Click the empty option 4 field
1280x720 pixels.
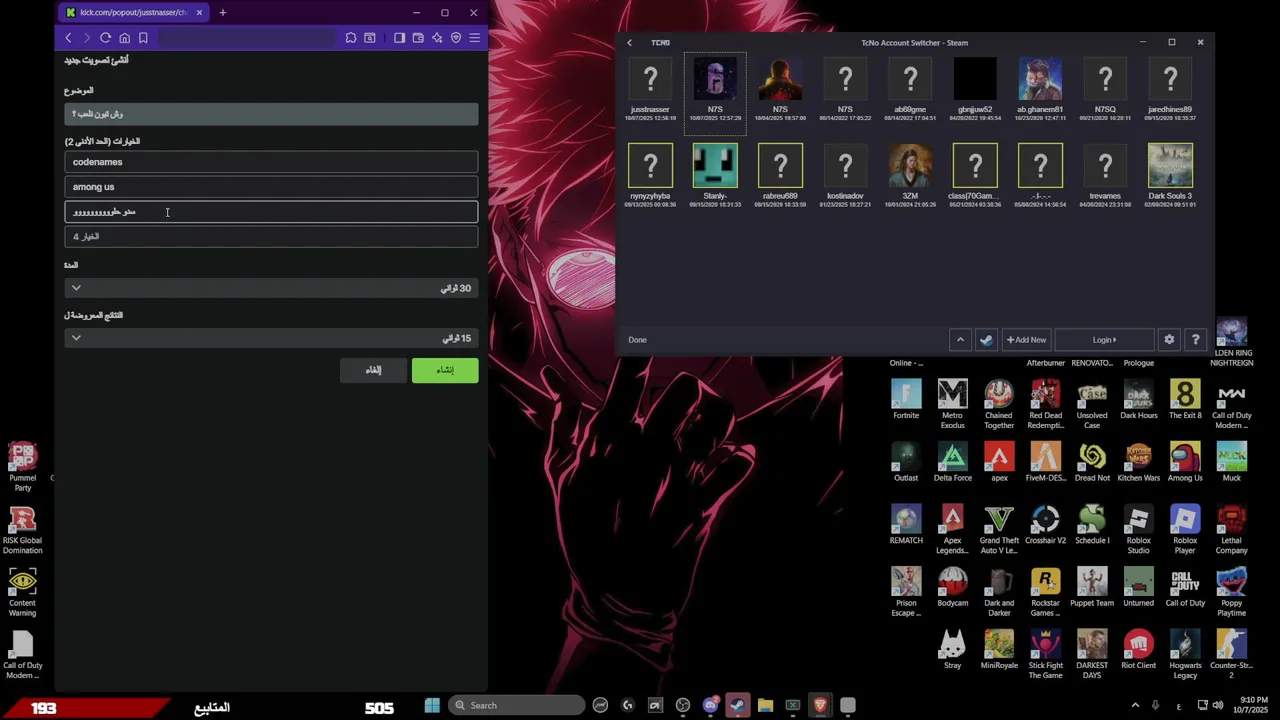271,237
